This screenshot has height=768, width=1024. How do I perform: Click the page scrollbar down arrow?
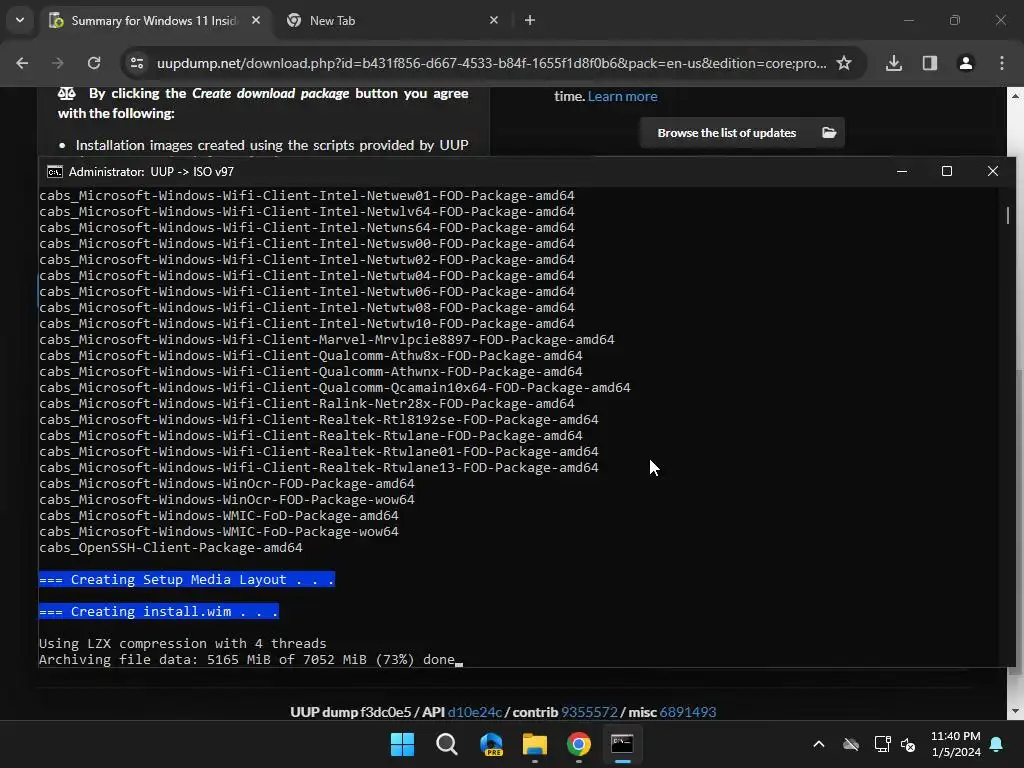tap(1015, 711)
